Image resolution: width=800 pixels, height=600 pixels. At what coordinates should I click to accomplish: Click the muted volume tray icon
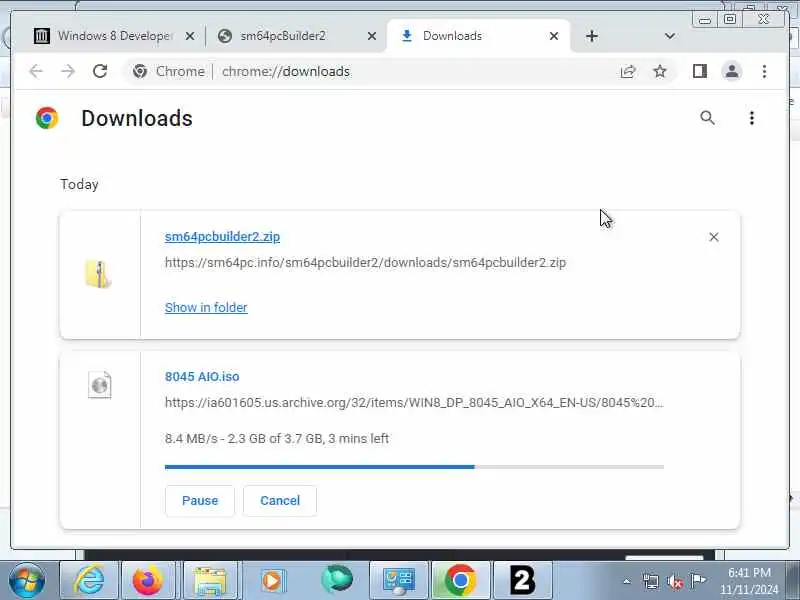675,581
